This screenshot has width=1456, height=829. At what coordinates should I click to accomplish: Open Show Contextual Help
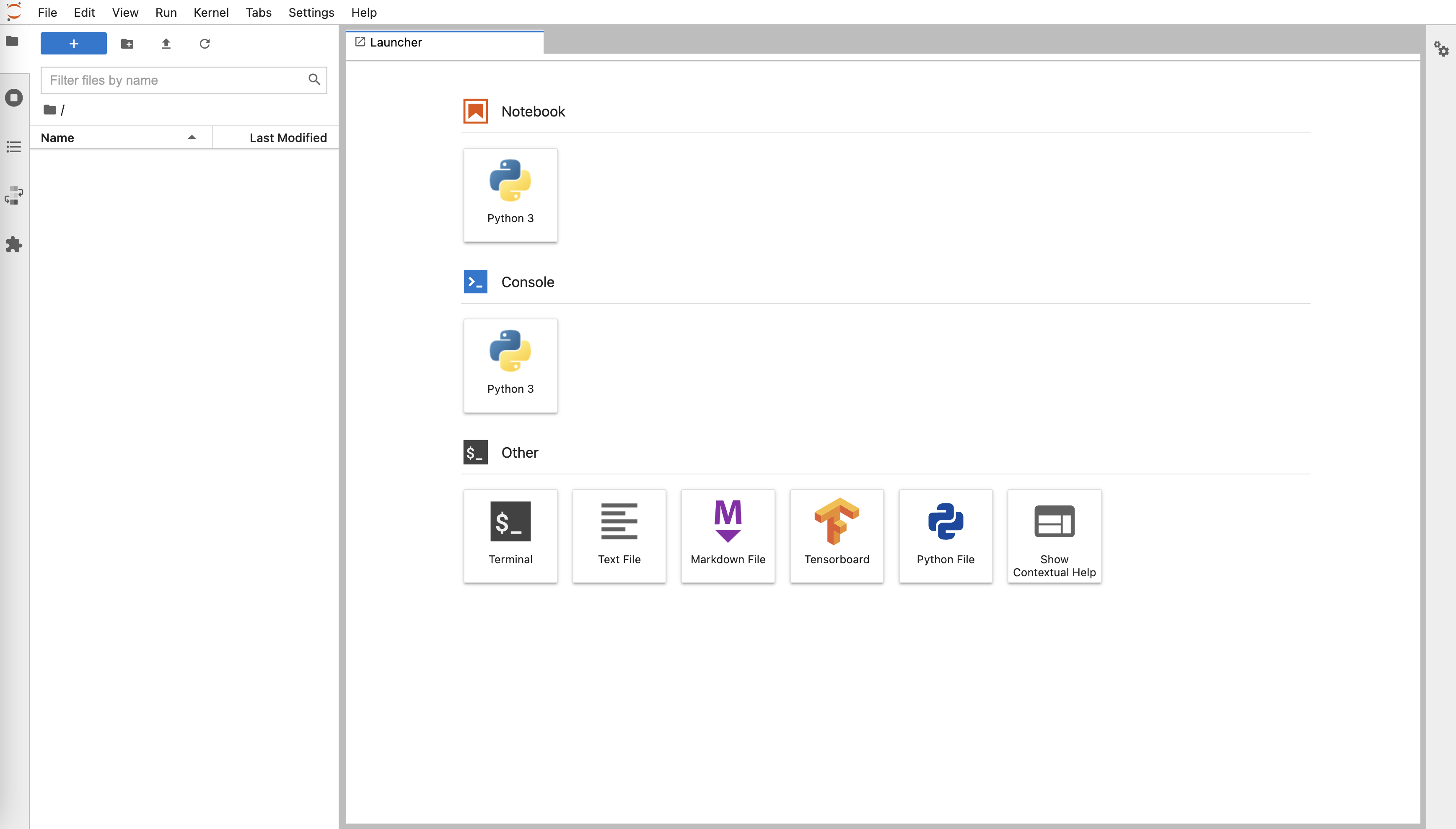tap(1054, 536)
